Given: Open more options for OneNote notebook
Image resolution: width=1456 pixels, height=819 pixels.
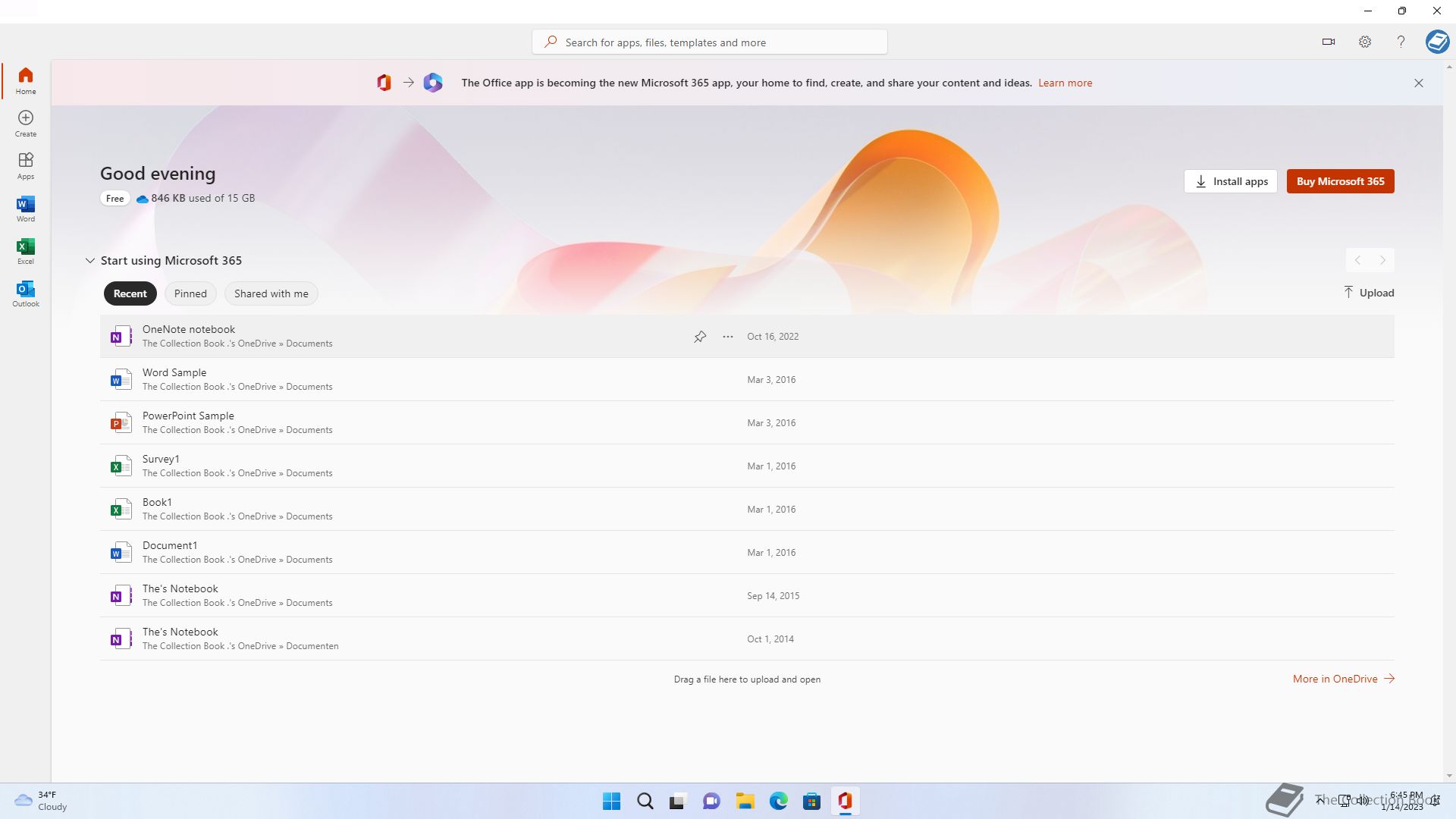Looking at the screenshot, I should (x=728, y=336).
